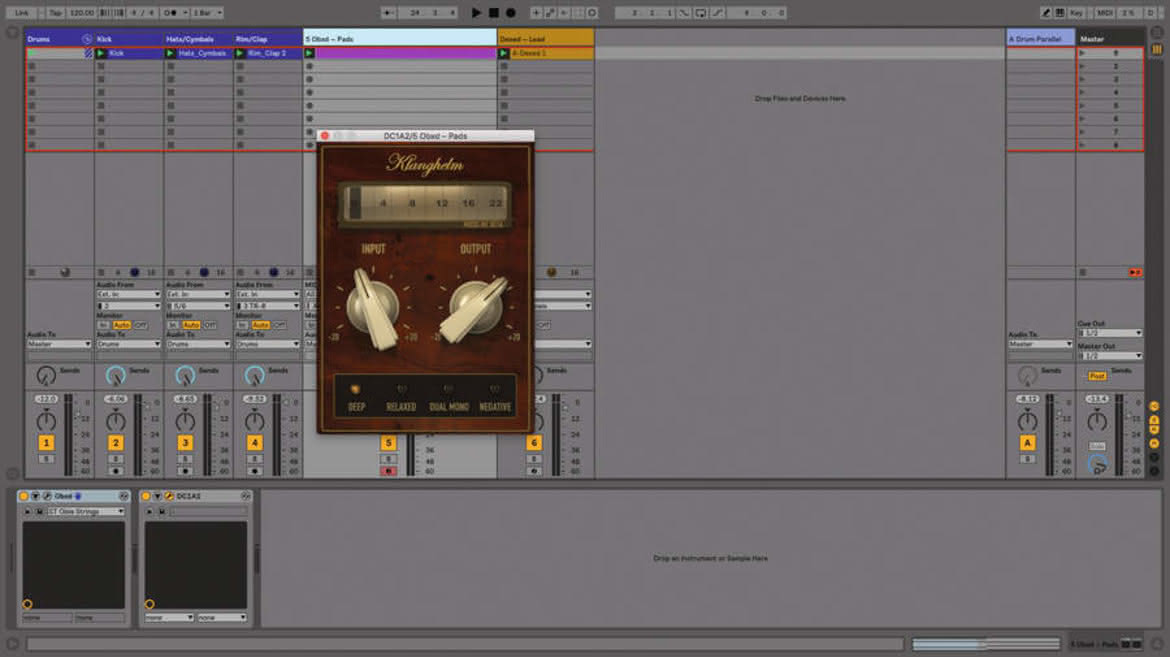
Task: Toggle DEEP switch in DC1A2 plugin
Action: (x=356, y=389)
